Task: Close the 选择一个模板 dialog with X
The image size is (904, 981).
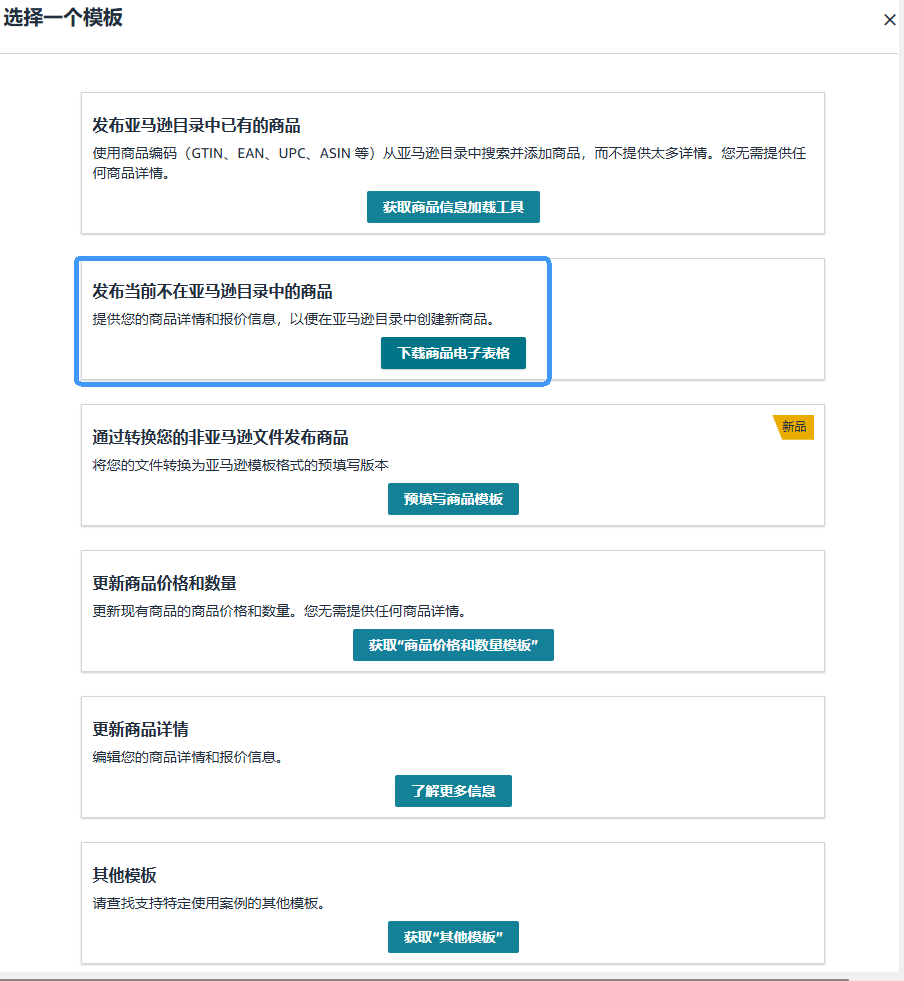Action: click(889, 20)
